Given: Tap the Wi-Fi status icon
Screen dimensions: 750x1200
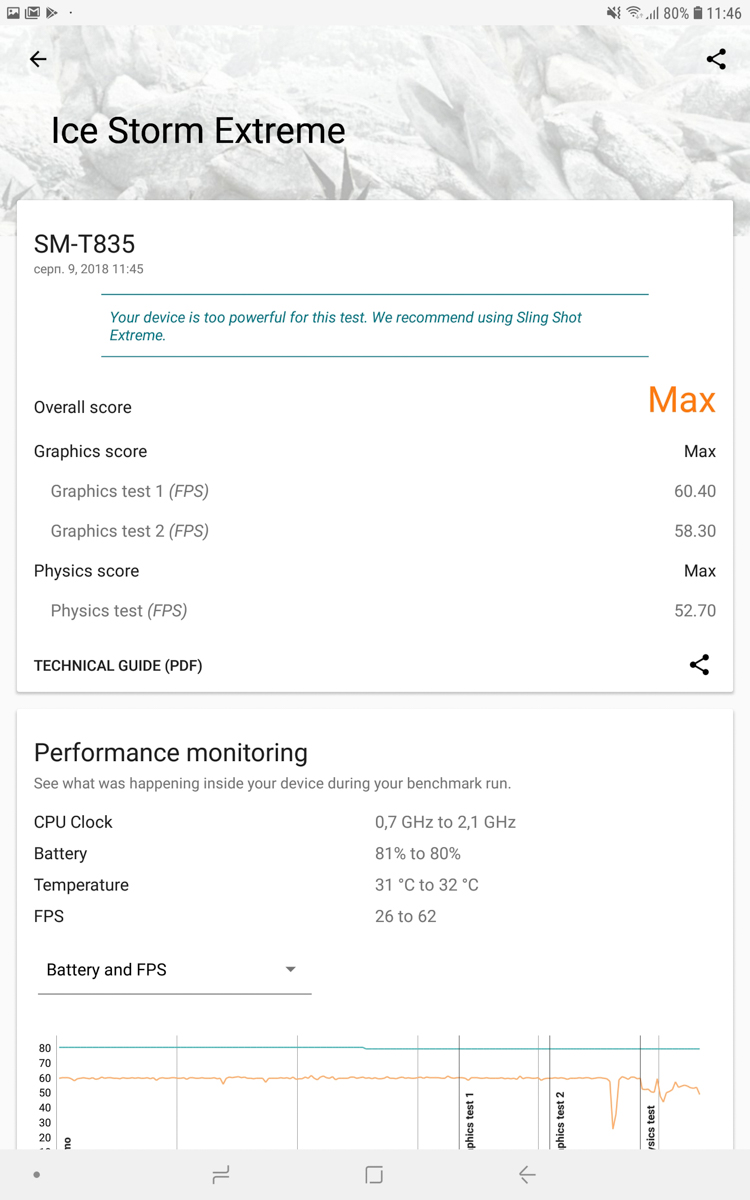Looking at the screenshot, I should pyautogui.click(x=634, y=13).
